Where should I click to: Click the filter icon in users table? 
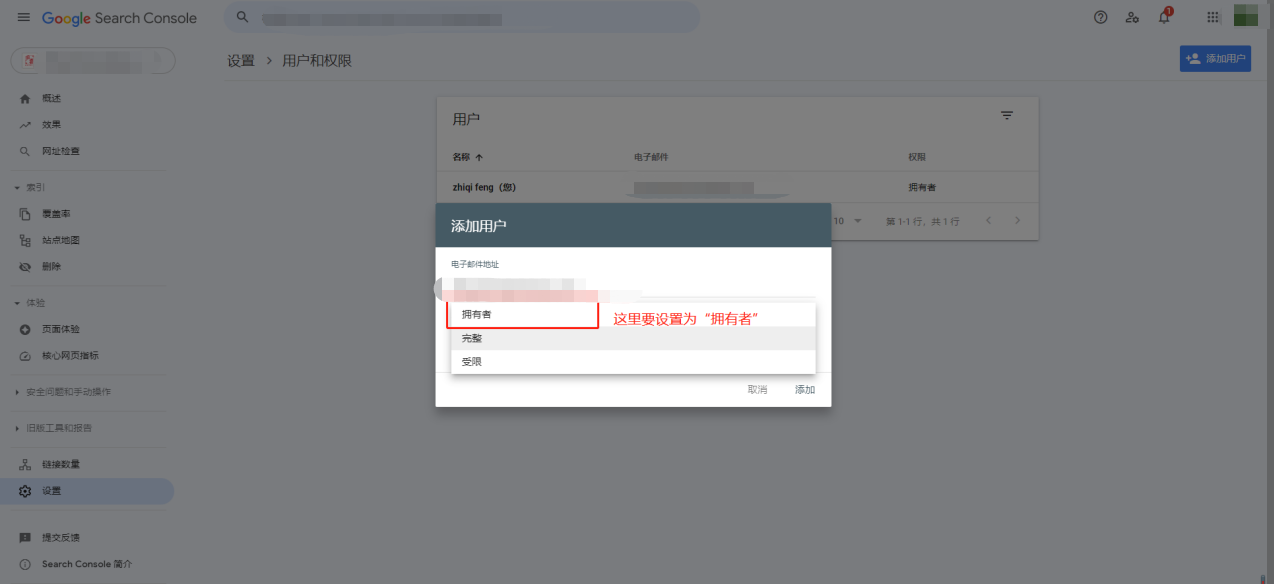point(1007,116)
